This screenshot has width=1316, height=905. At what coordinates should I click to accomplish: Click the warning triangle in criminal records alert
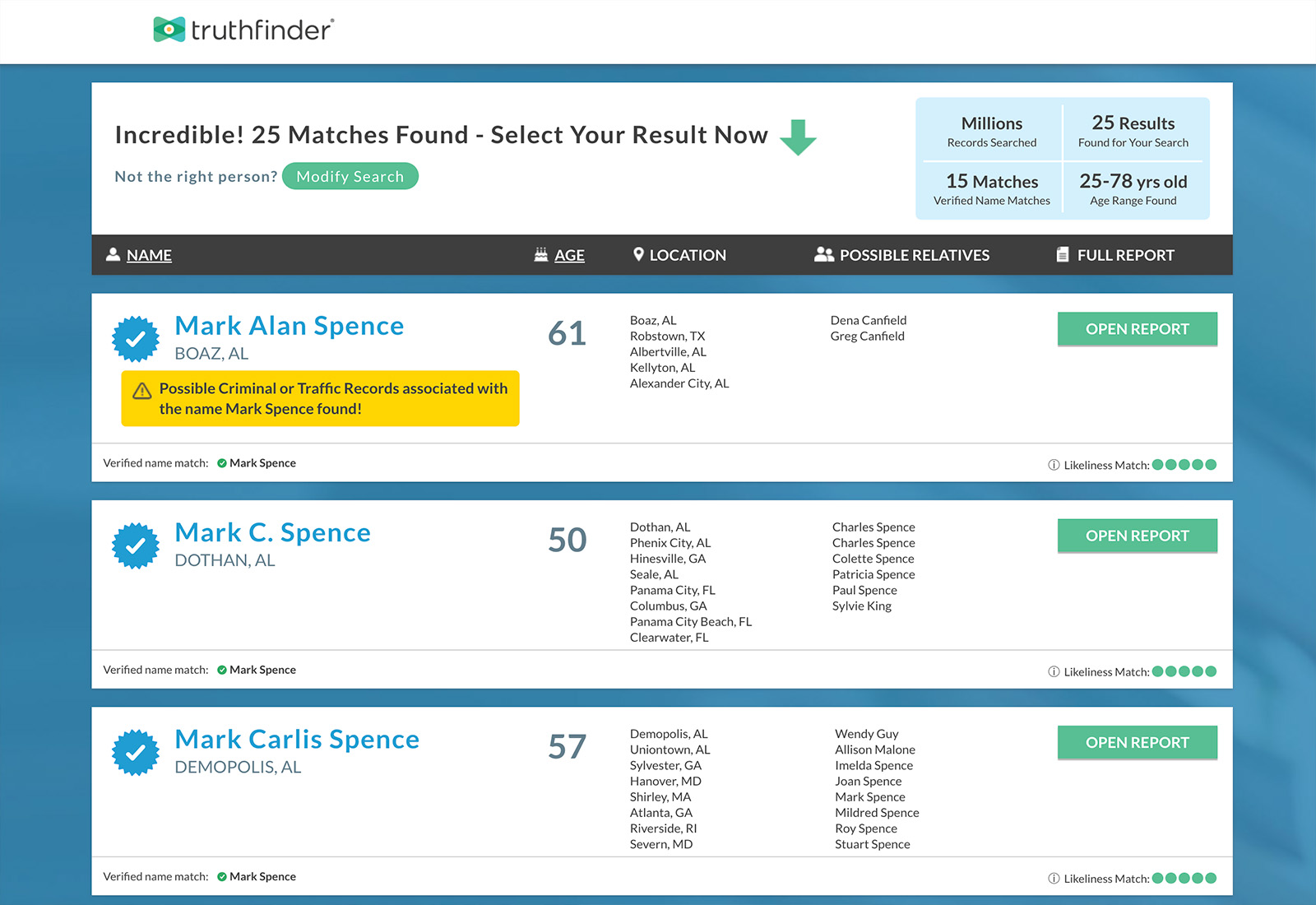(x=142, y=391)
